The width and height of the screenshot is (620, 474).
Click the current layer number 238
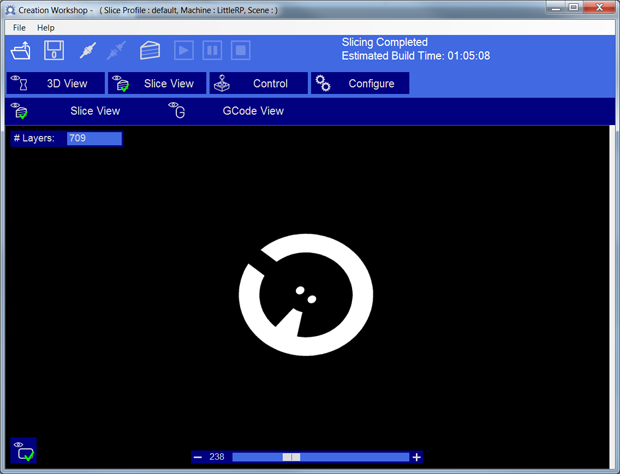(217, 457)
